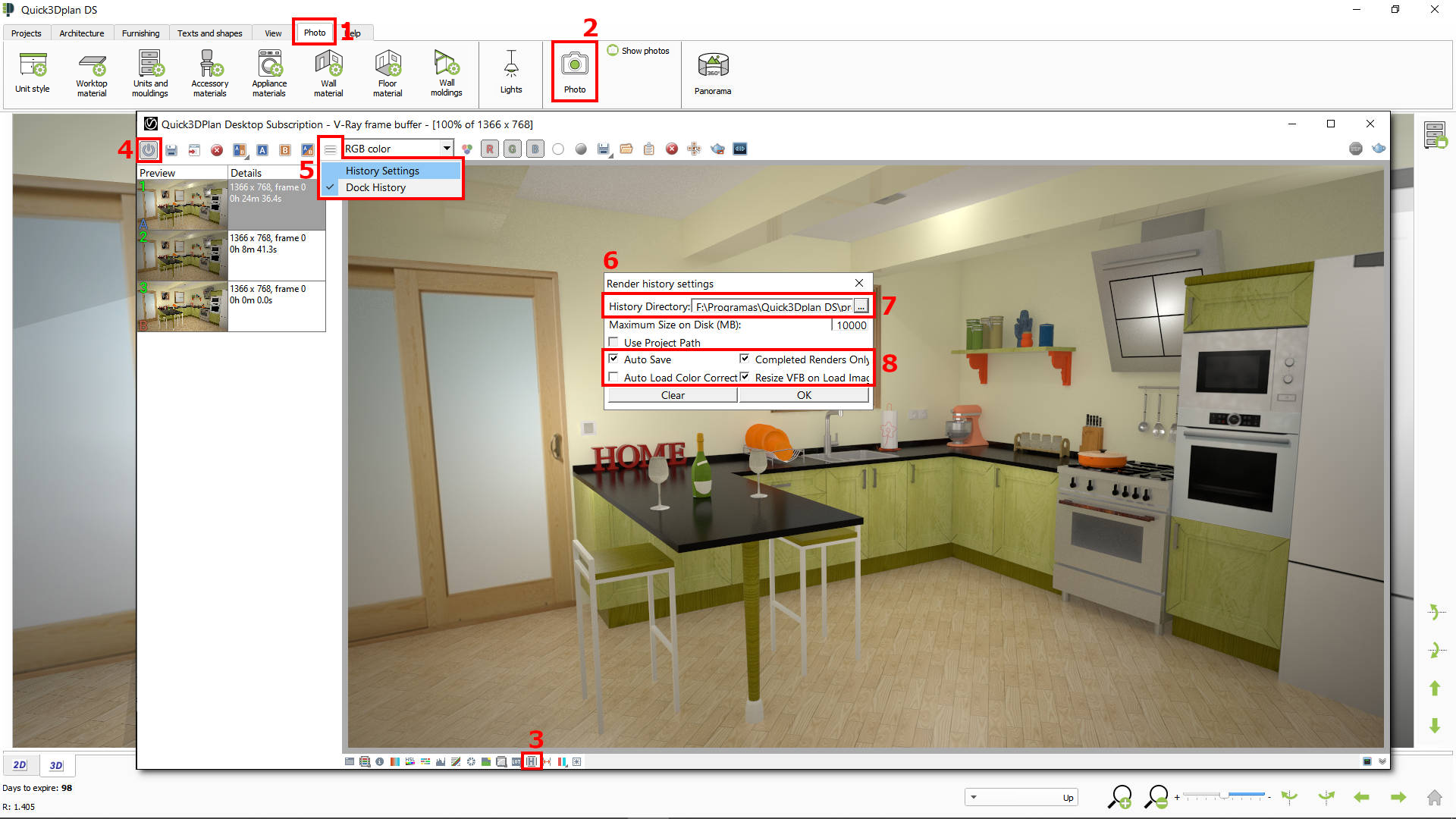Save the current render image
This screenshot has height=819, width=1456.
171,149
